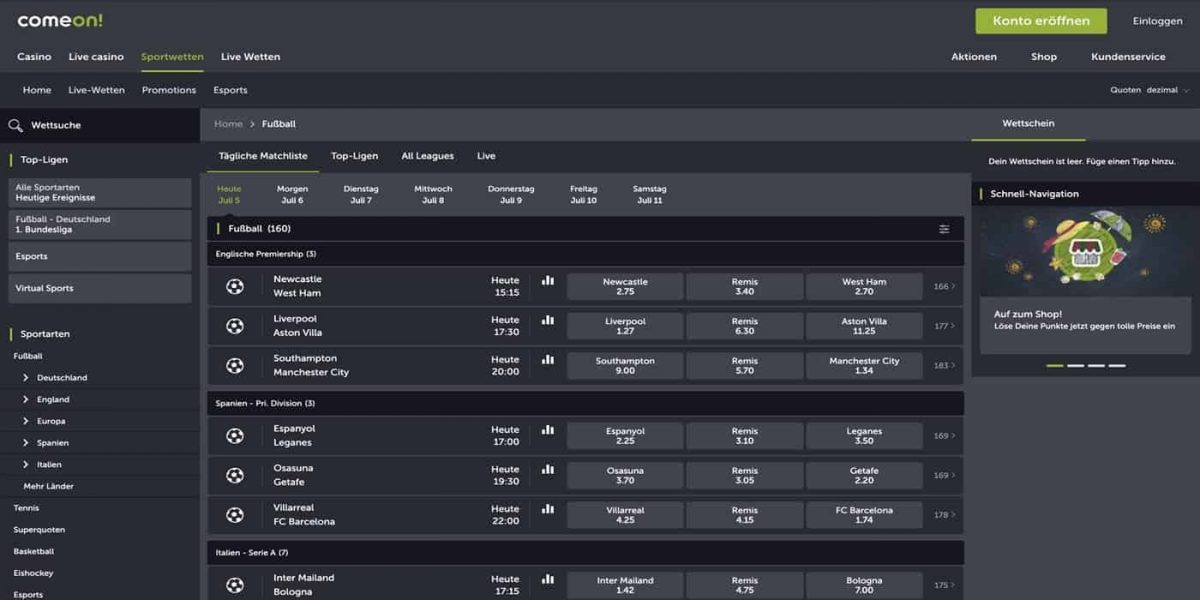Image resolution: width=1200 pixels, height=600 pixels.
Task: Bet on Newcastle at 2.75
Action: pyautogui.click(x=625, y=287)
